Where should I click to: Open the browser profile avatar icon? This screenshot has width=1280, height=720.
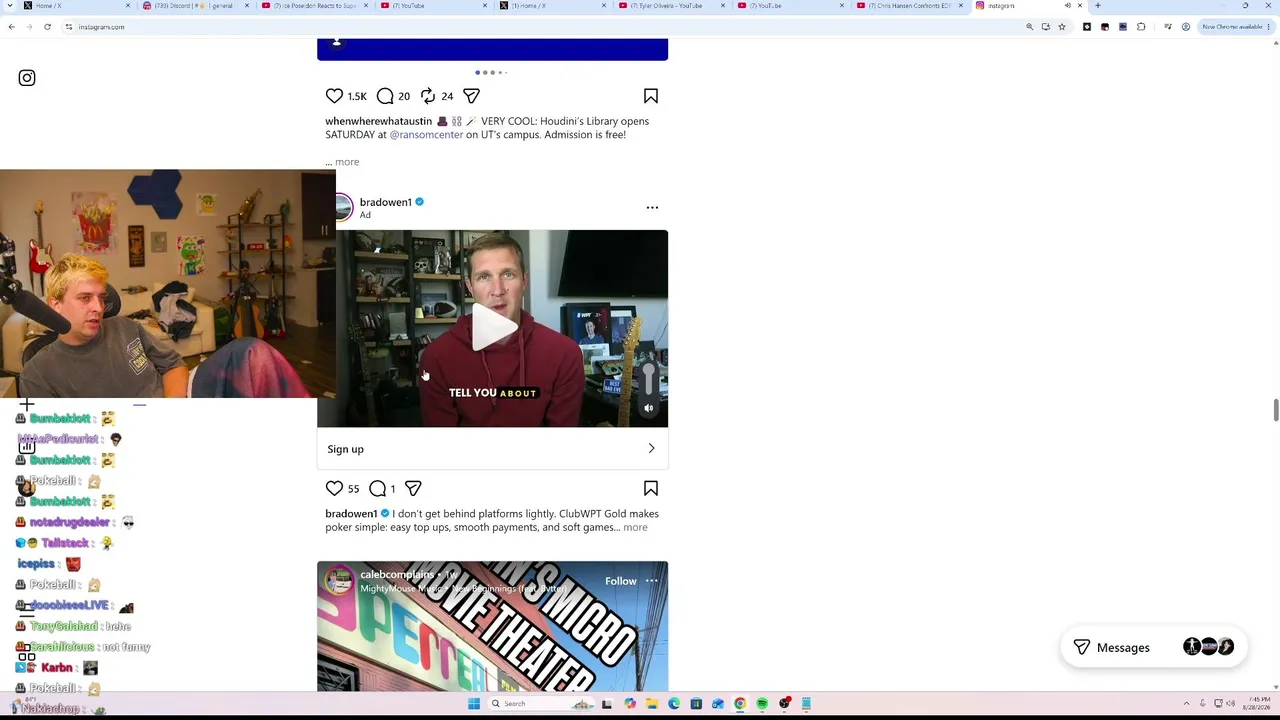click(x=1186, y=27)
